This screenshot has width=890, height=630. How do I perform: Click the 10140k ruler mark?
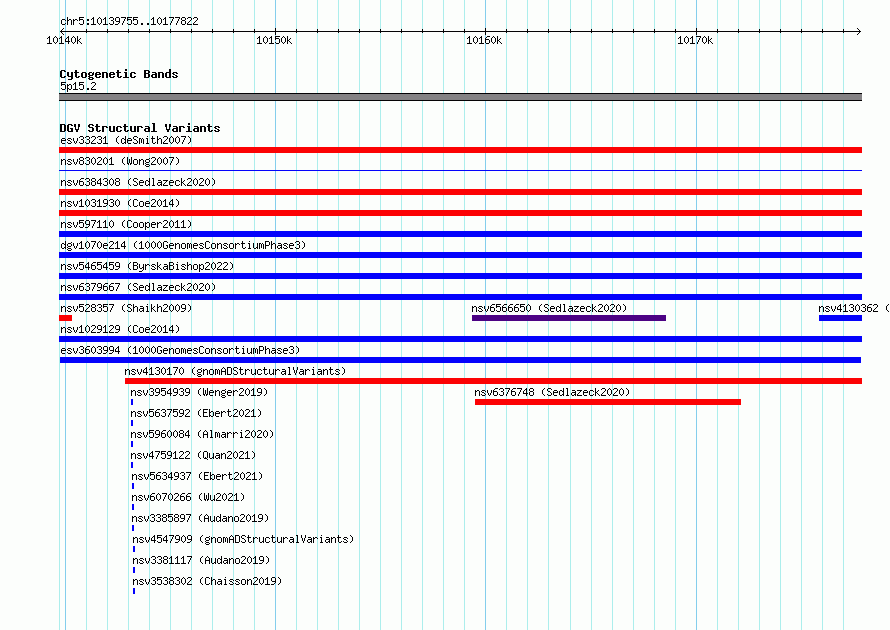tap(64, 40)
